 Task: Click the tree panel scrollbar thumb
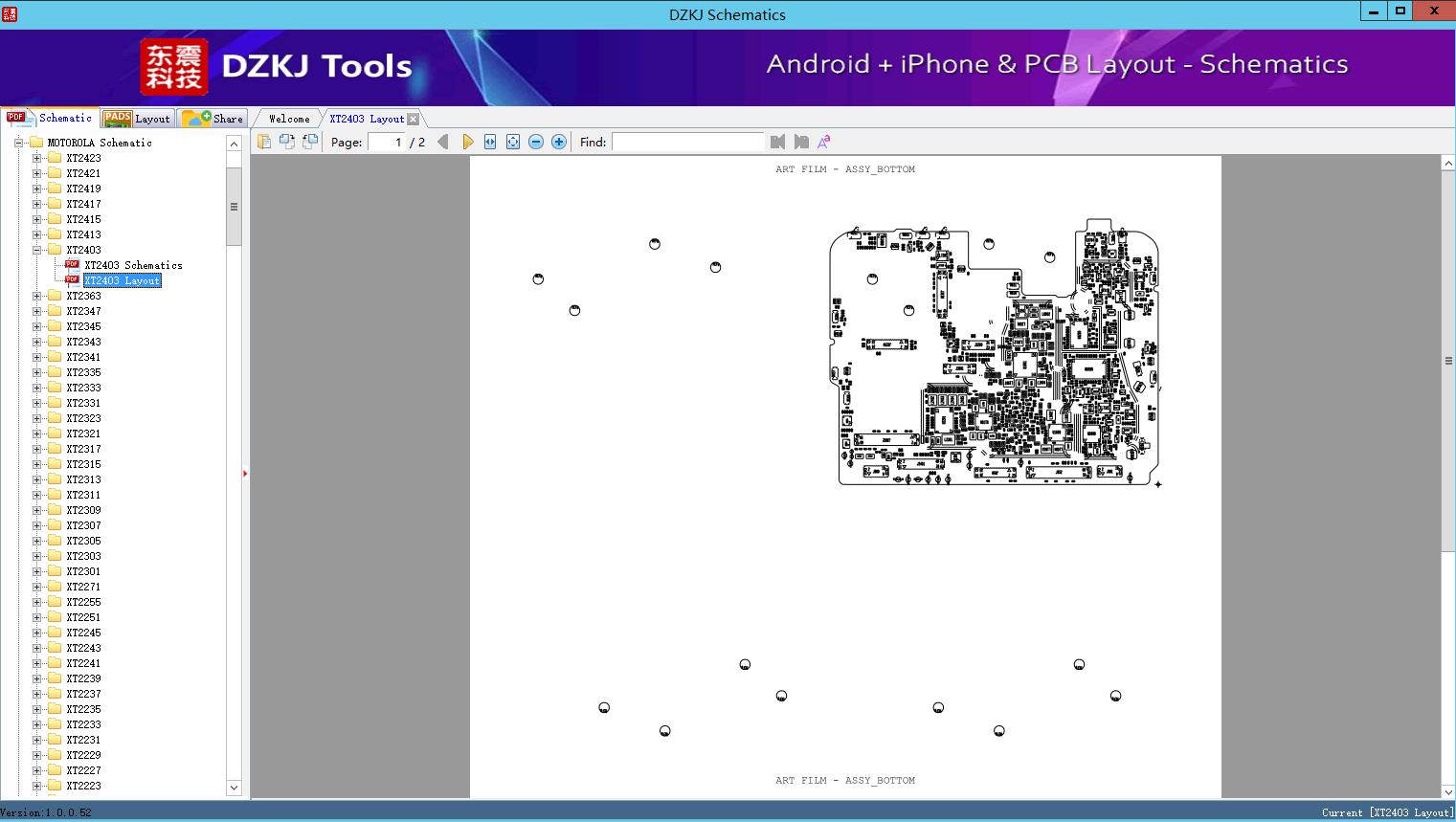pos(234,207)
